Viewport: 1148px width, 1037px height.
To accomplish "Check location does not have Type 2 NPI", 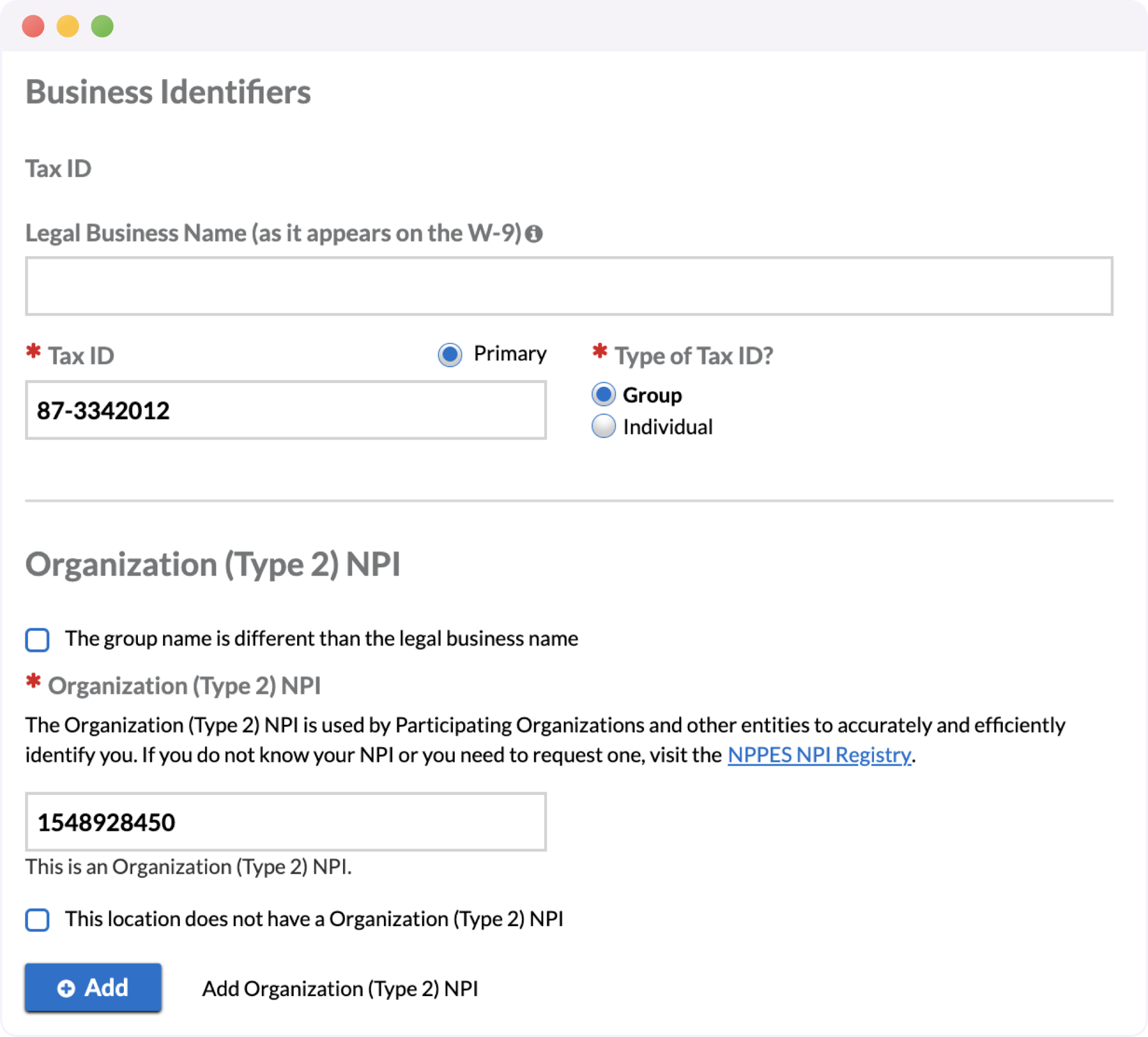I will [x=38, y=920].
